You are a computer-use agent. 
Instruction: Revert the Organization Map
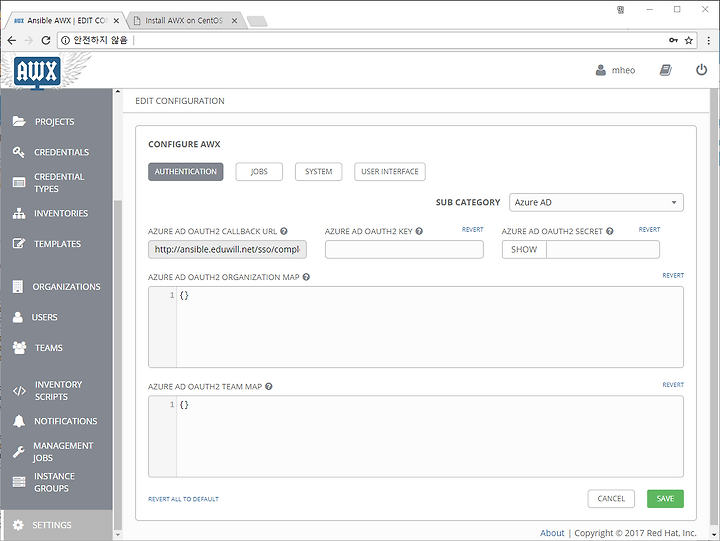673,275
